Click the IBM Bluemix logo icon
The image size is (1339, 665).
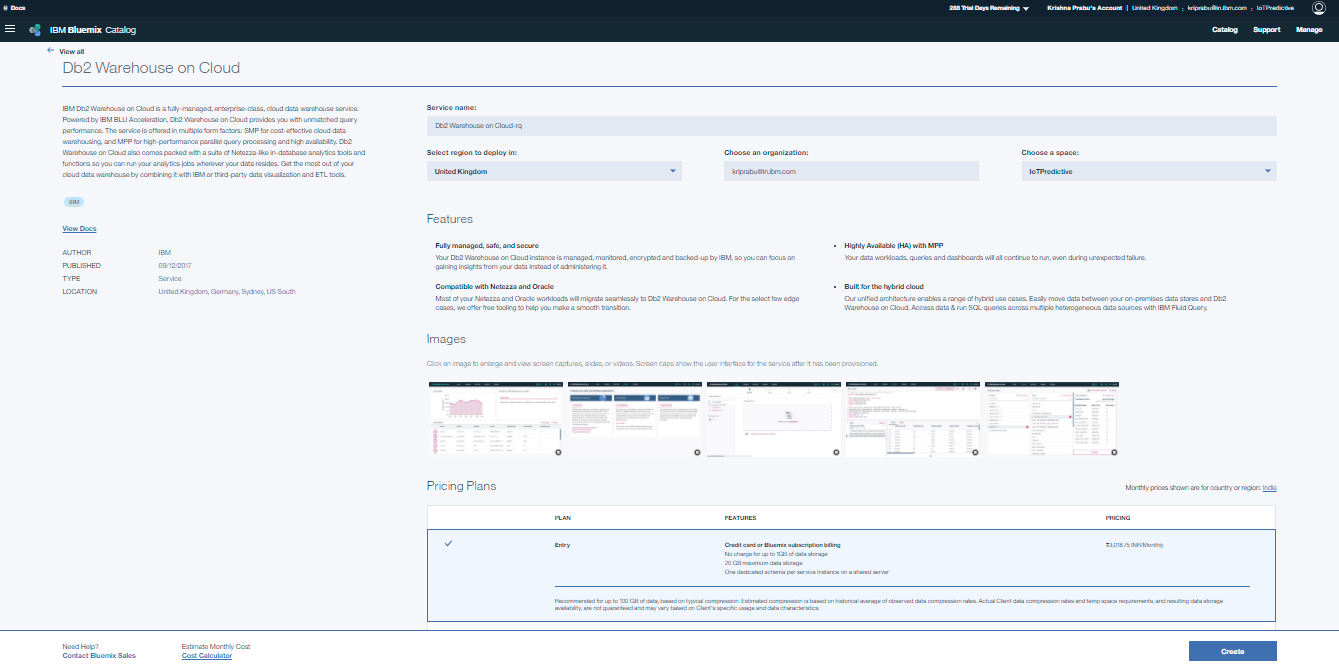click(x=35, y=30)
